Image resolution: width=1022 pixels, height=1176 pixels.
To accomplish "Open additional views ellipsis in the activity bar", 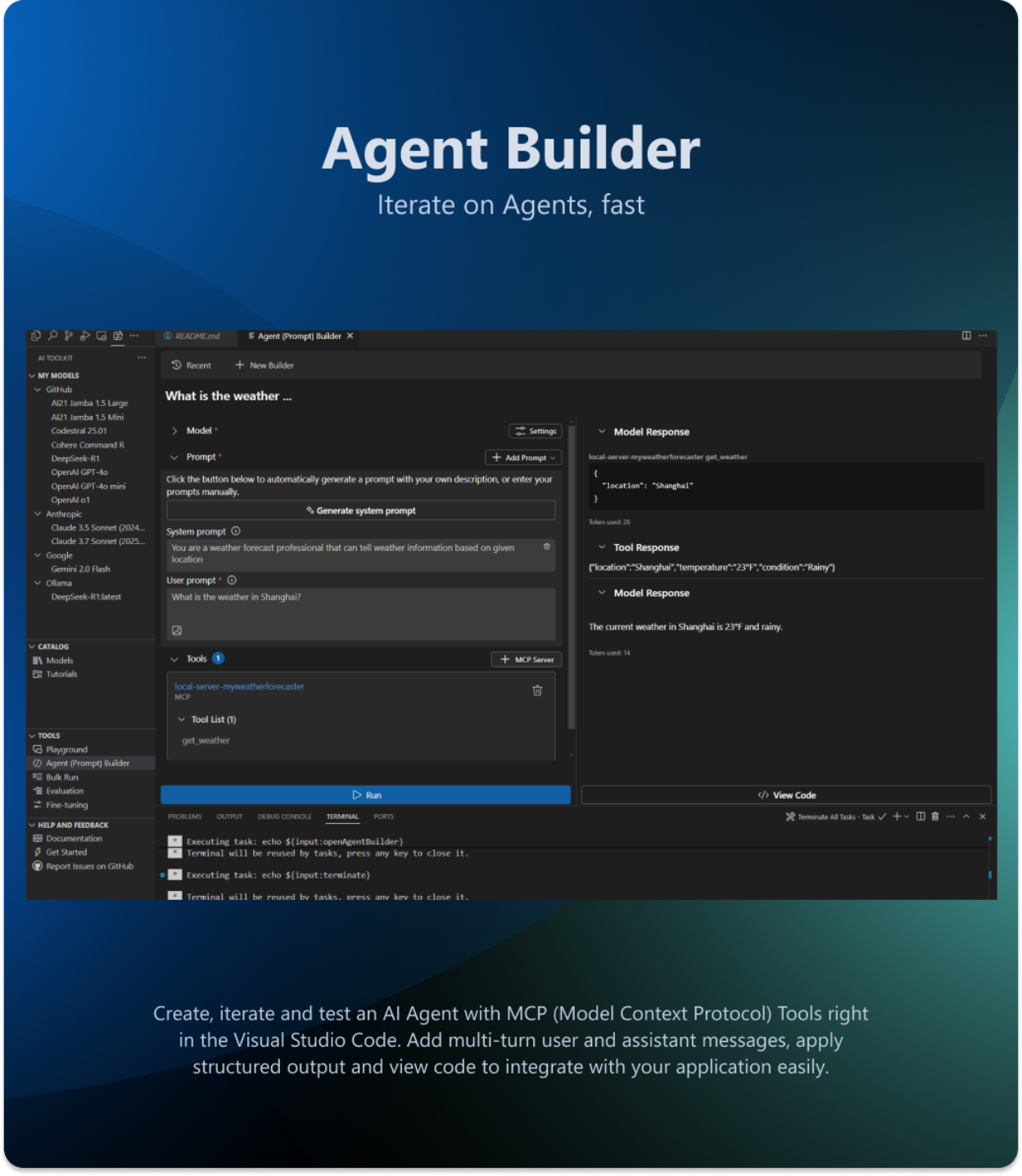I will point(134,336).
